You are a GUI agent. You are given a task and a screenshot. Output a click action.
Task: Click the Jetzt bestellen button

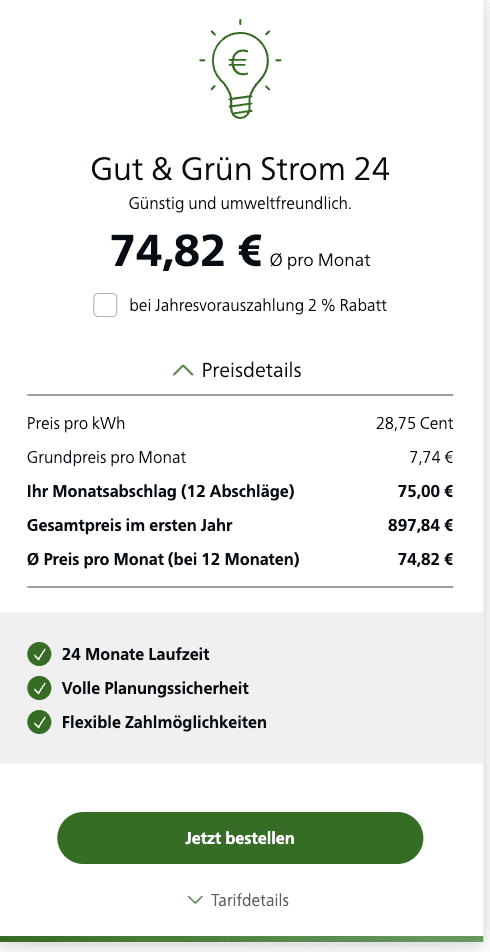coord(240,838)
